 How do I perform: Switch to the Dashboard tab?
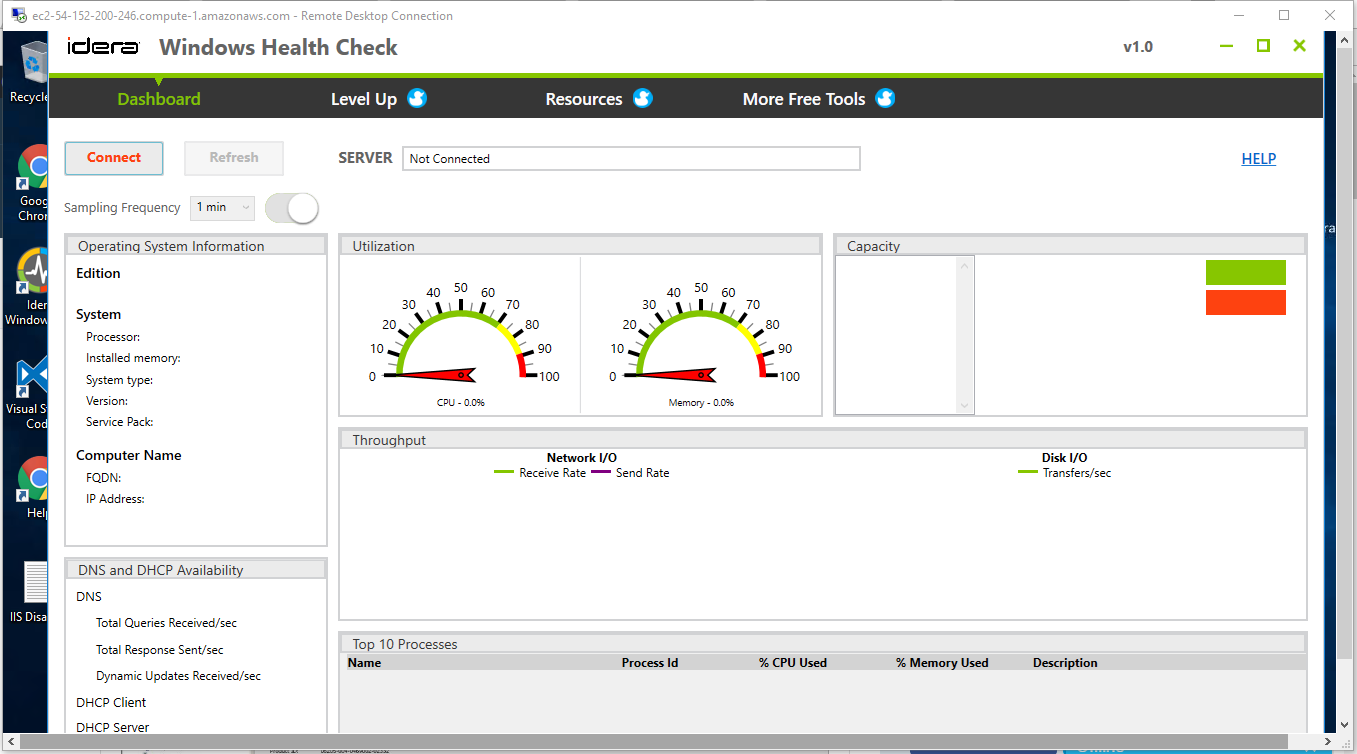[159, 99]
